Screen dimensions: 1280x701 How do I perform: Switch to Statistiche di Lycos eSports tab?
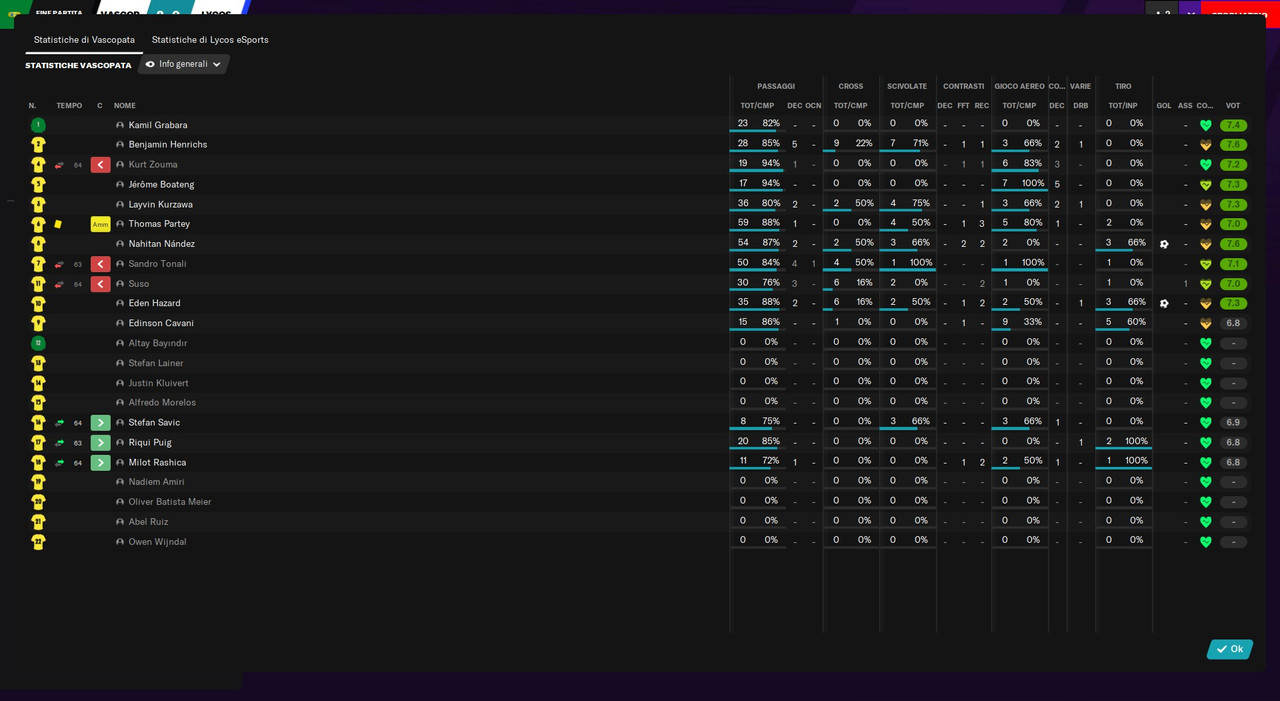pos(210,40)
